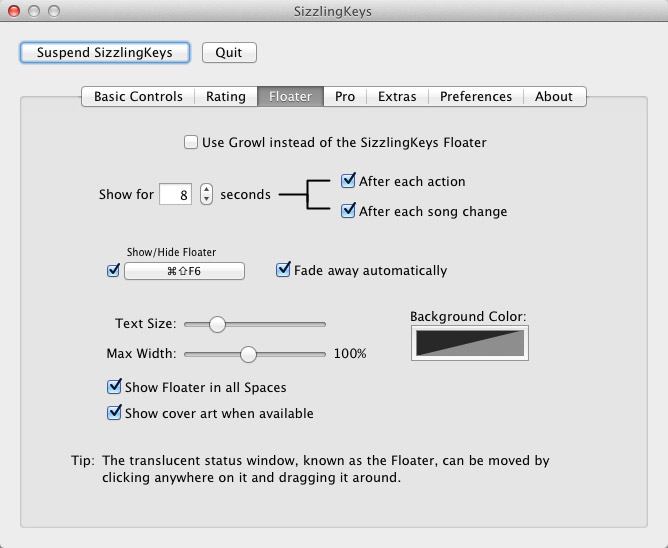Switch to the Preferences tab

coord(476,96)
